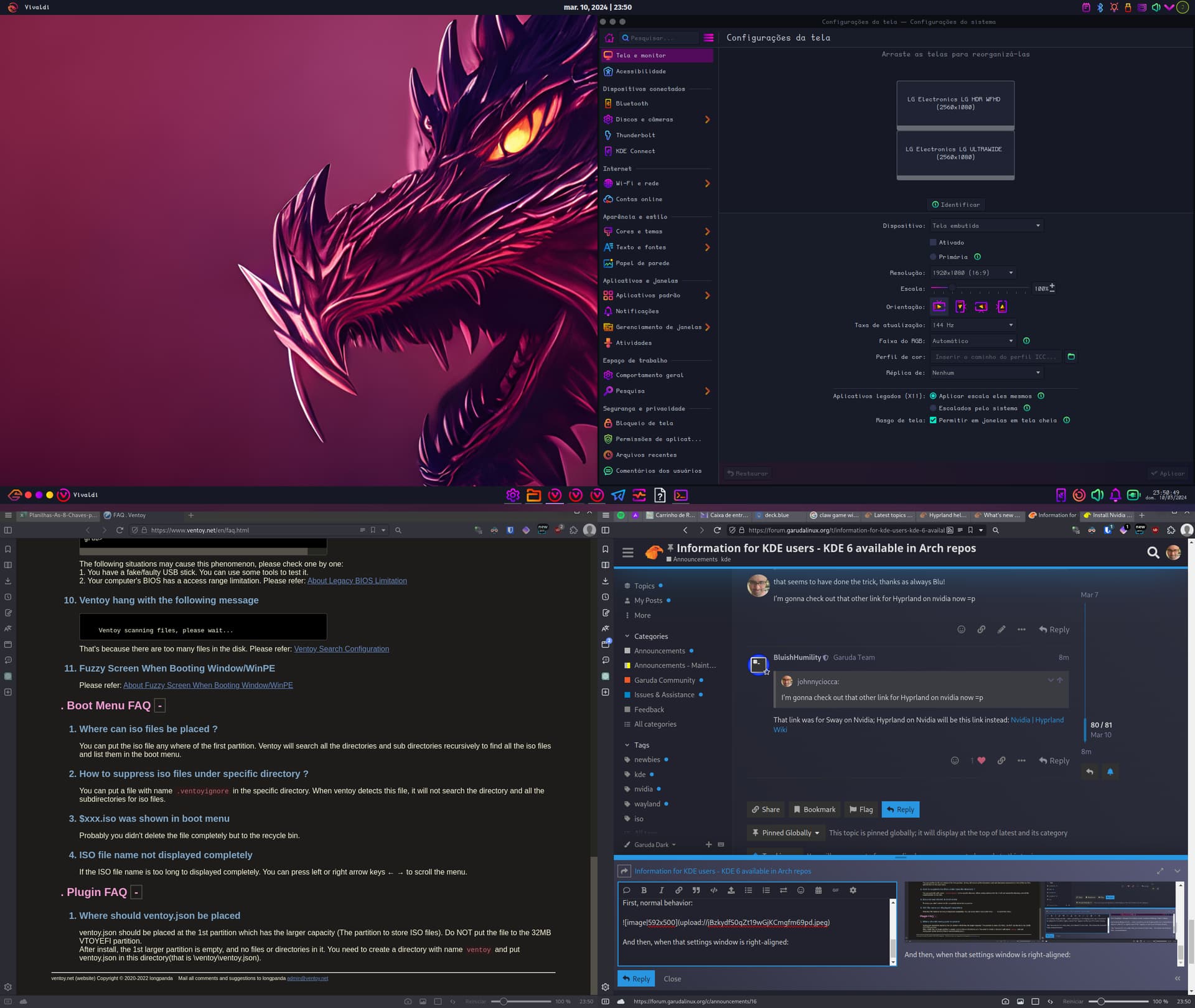Click the blue Reply button in the reply editor
Viewport: 1195px width, 1008px height.
635,979
